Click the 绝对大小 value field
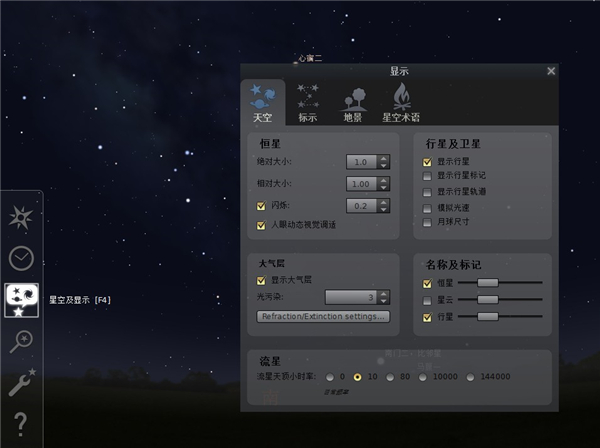 pyautogui.click(x=361, y=162)
